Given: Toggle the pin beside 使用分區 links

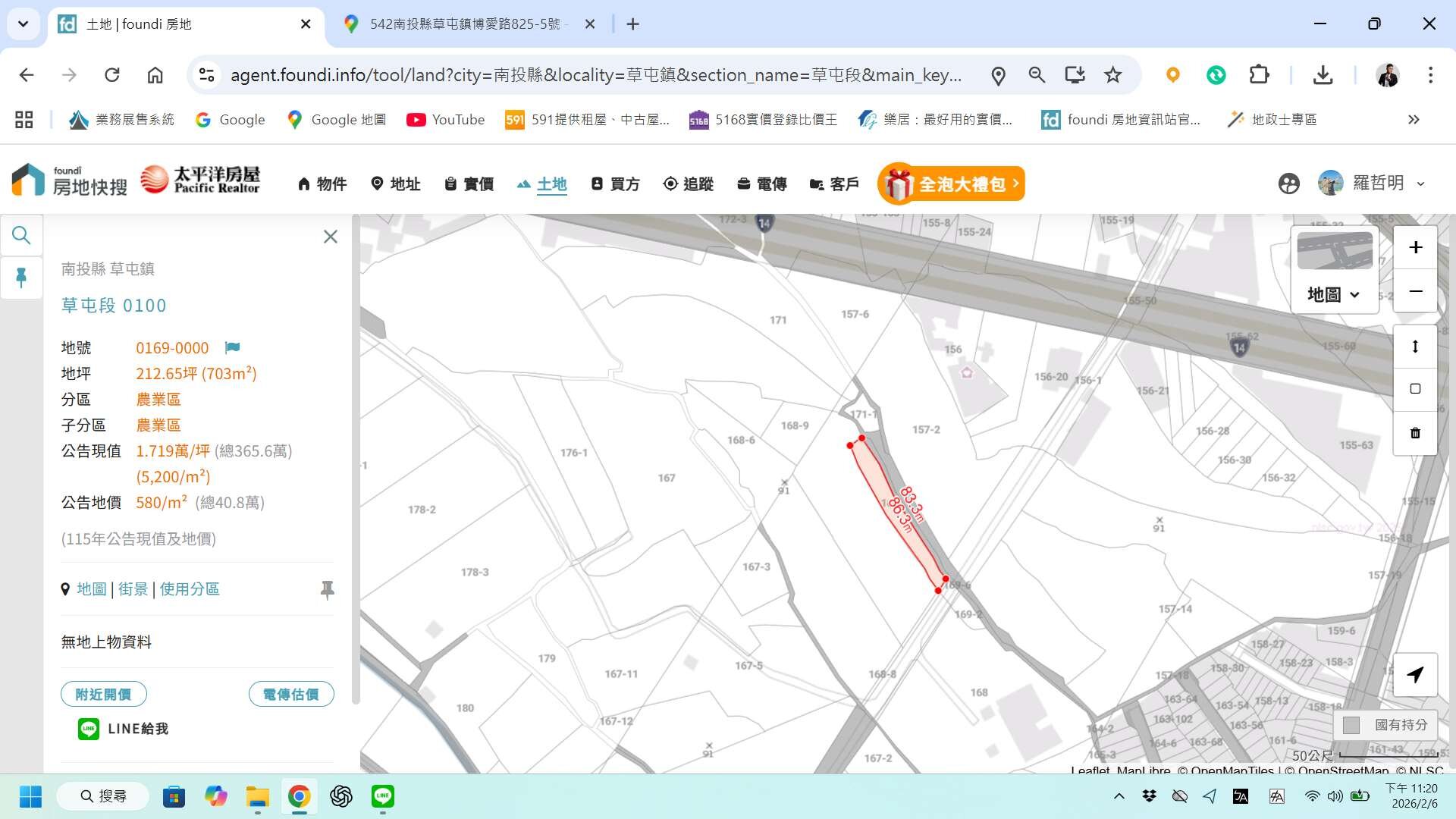Looking at the screenshot, I should (x=327, y=589).
